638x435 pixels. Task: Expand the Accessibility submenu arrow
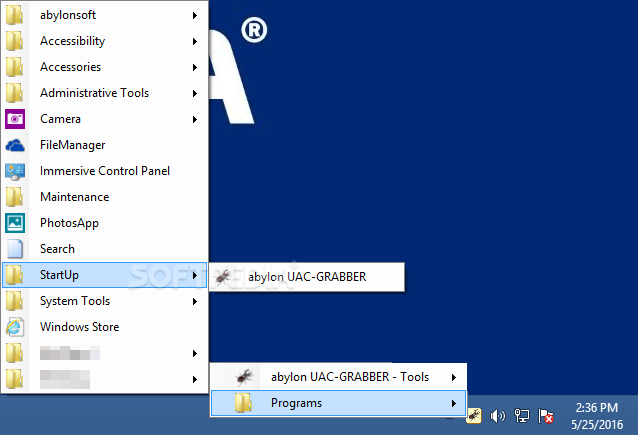coord(195,42)
